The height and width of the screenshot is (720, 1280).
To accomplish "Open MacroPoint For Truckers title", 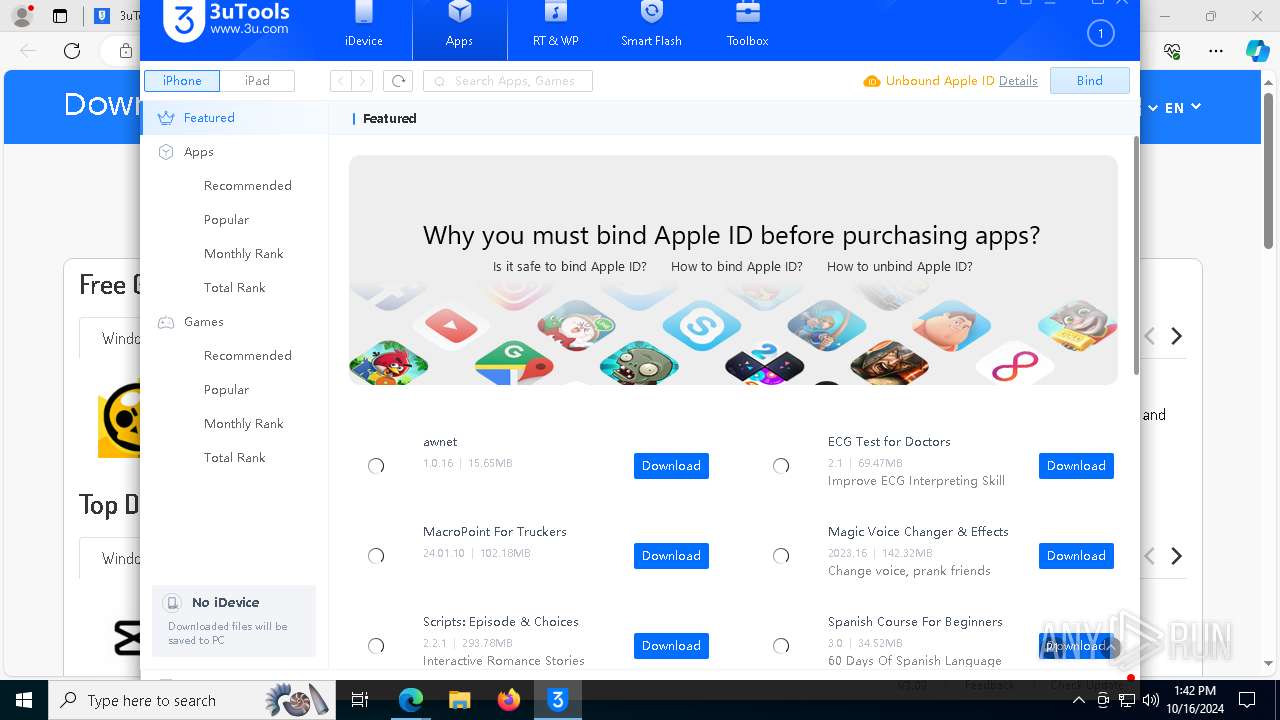I will point(494,532).
